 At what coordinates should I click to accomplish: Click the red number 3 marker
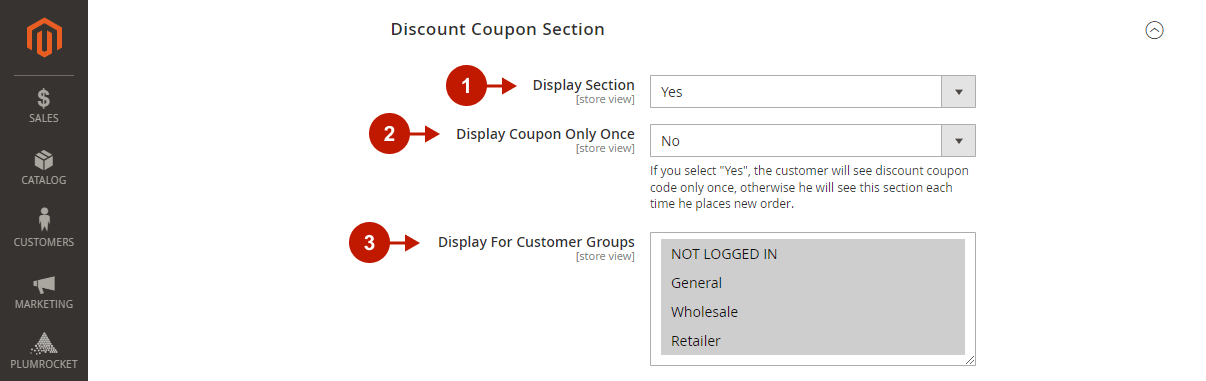(369, 242)
